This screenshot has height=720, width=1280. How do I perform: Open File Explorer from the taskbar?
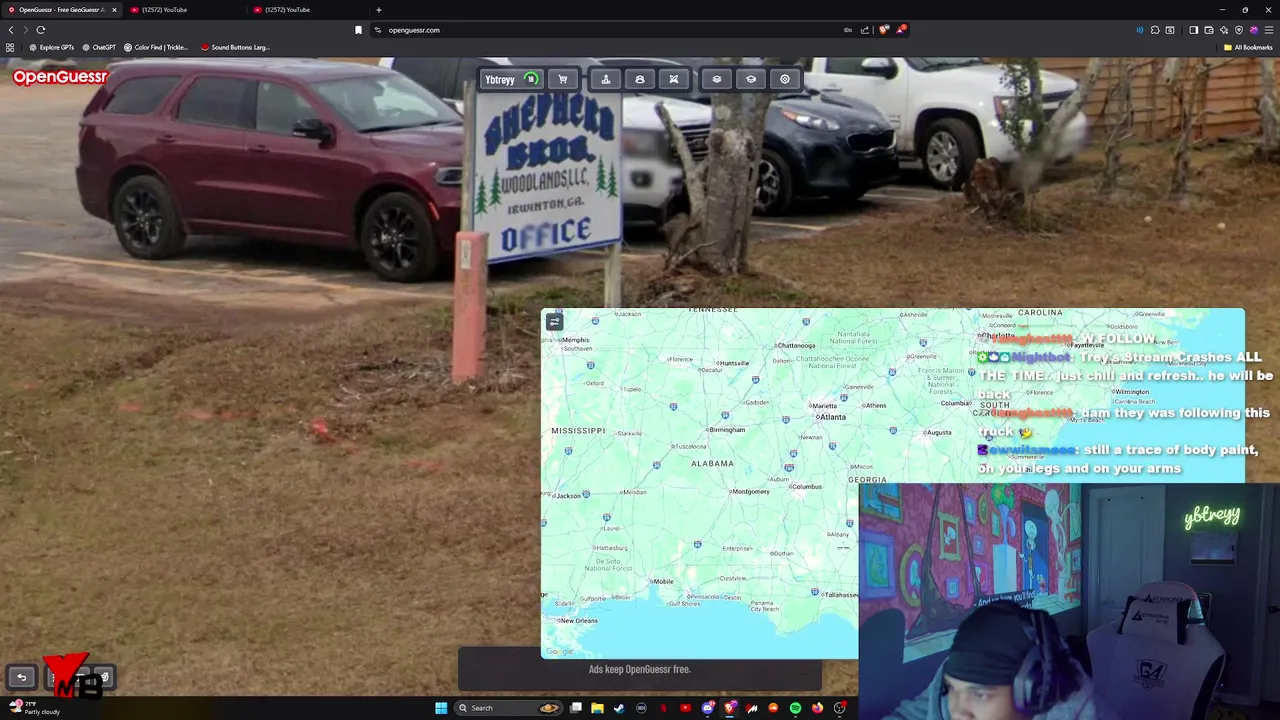pos(598,708)
